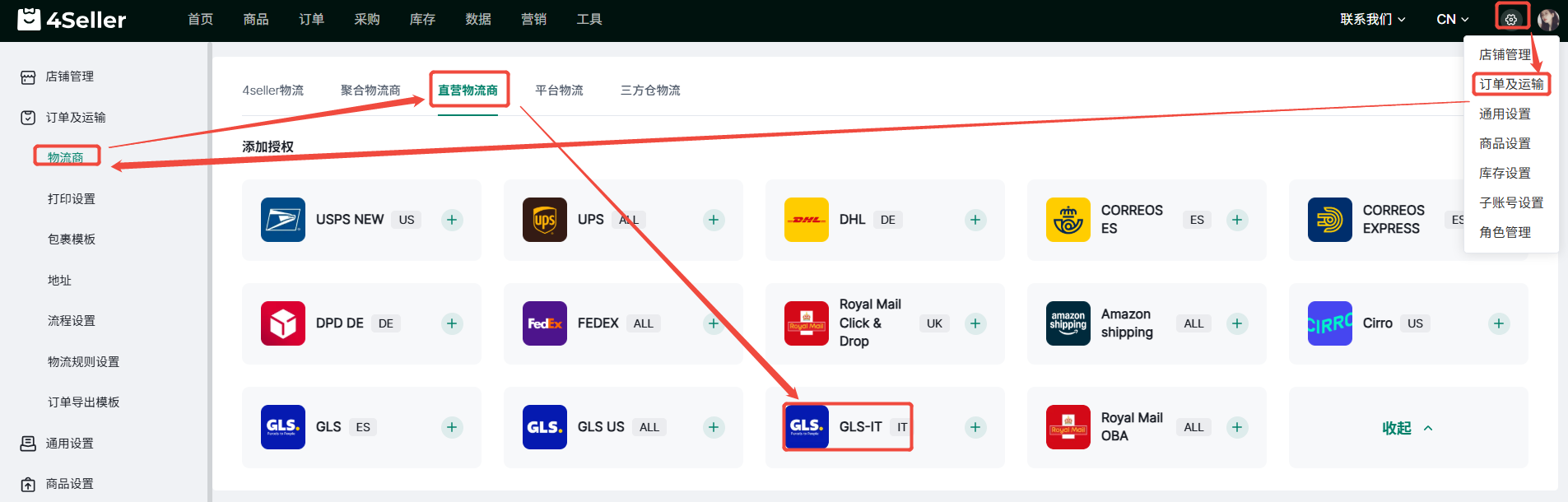Open the 商品 top menu
The image size is (1568, 502).
(x=256, y=19)
